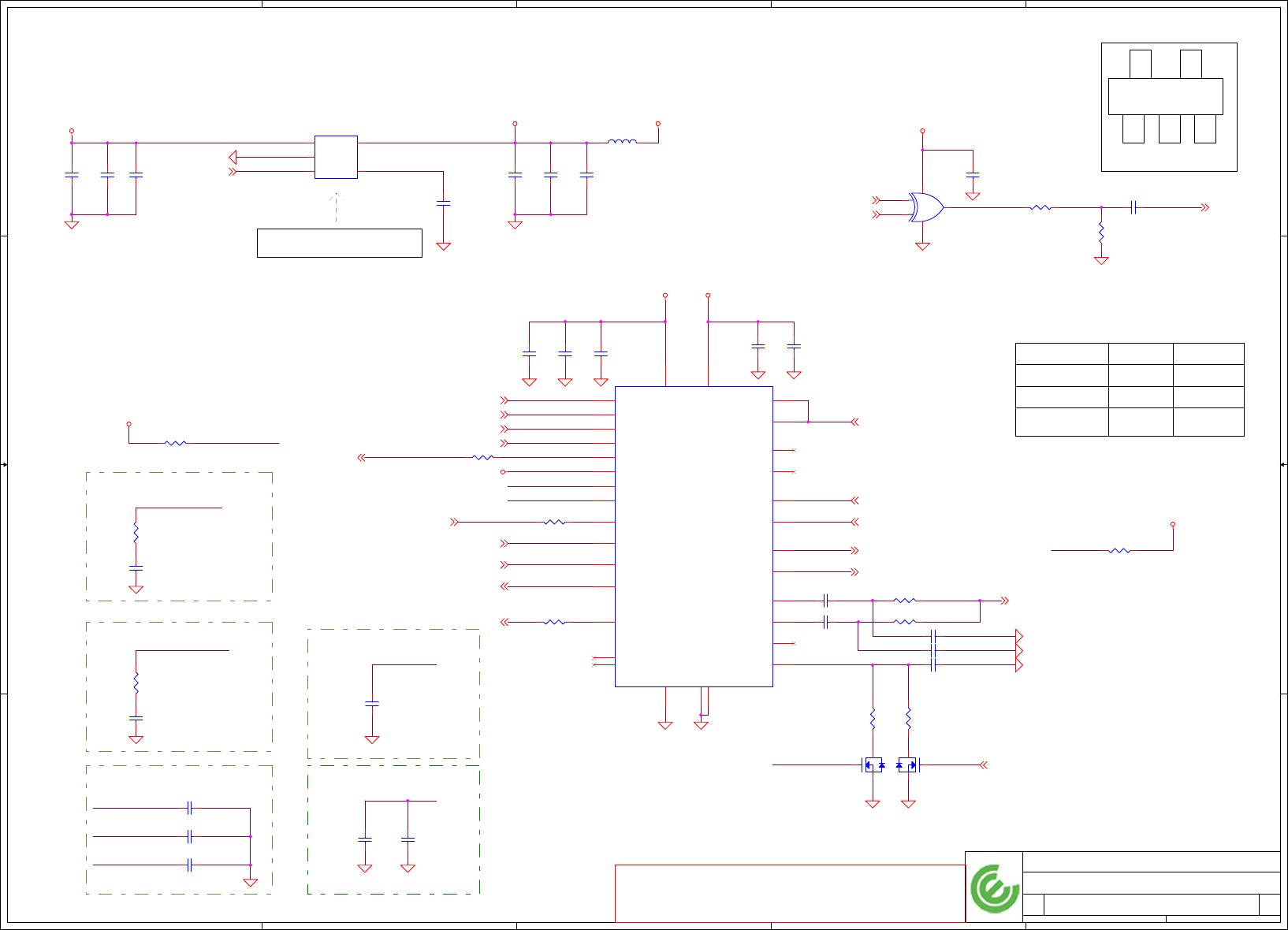This screenshot has height=930, width=1288.
Task: Select the left MOSFET transistor symbol
Action: [x=873, y=764]
